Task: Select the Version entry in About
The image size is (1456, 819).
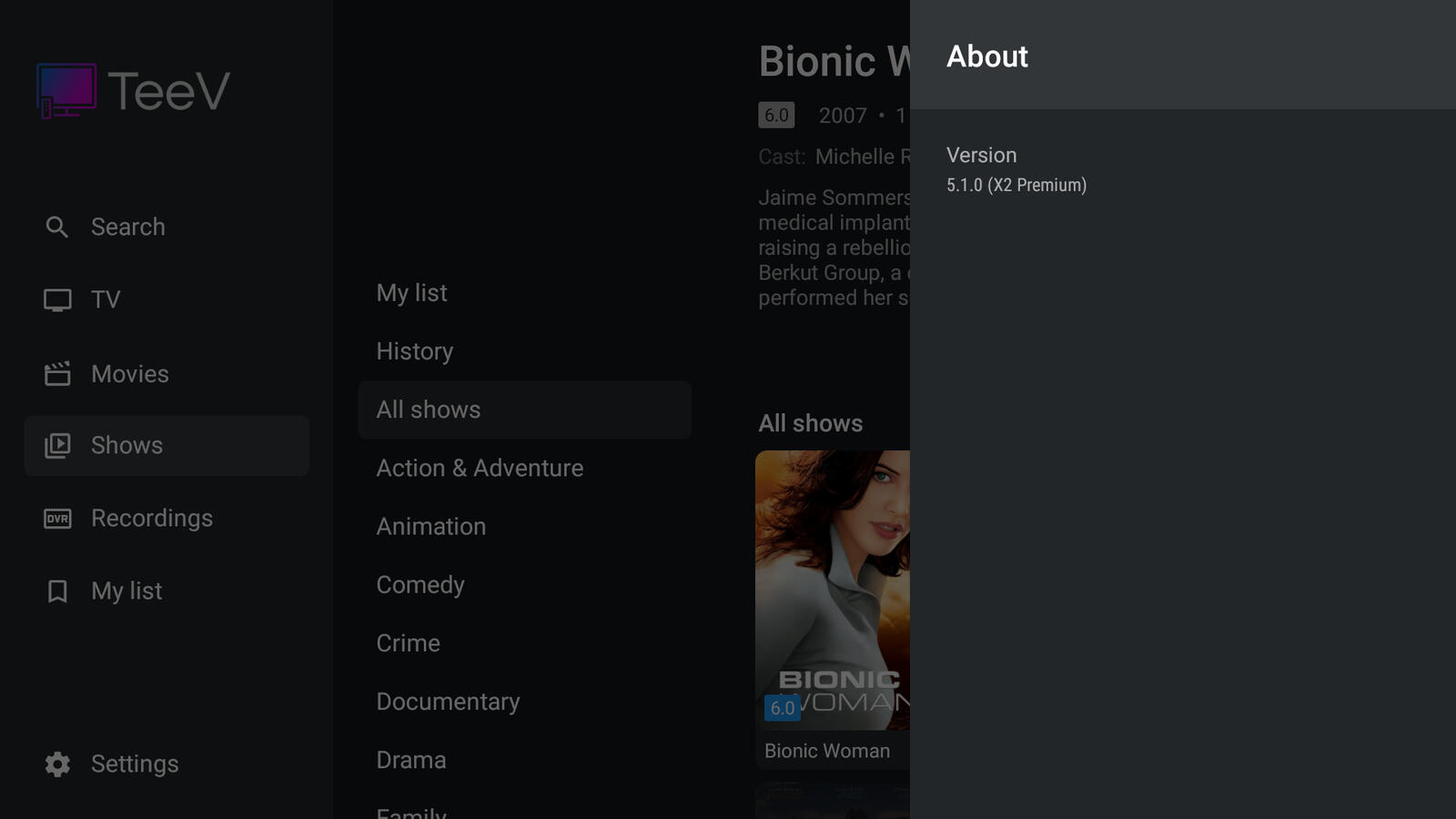Action: 1016,169
